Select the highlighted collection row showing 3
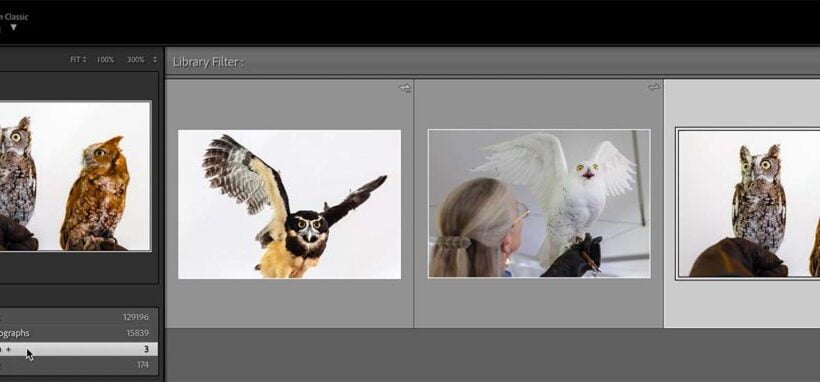Viewport: 820px width, 382px height. (x=78, y=349)
